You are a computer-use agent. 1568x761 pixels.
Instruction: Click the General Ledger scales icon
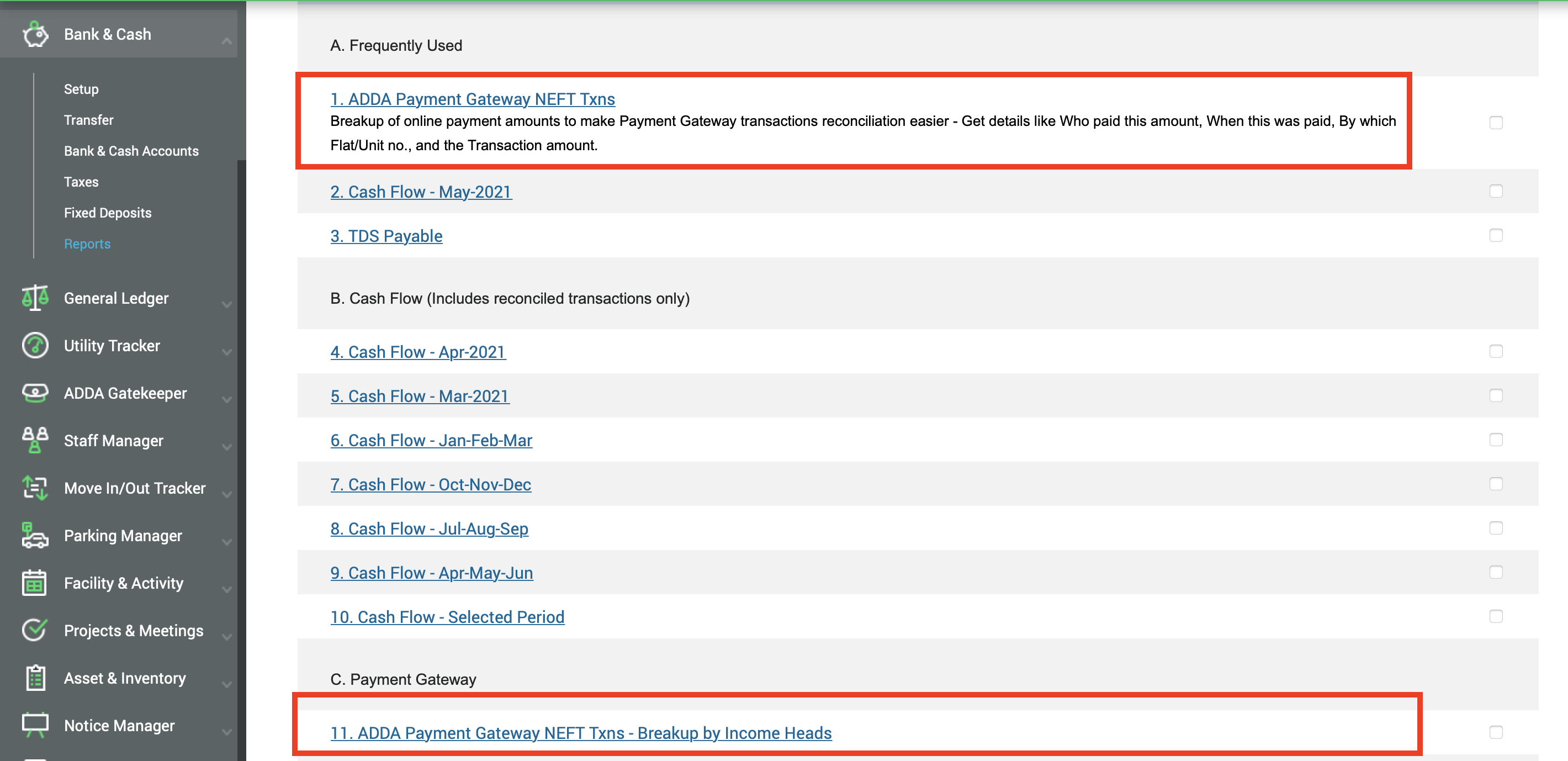[x=35, y=298]
